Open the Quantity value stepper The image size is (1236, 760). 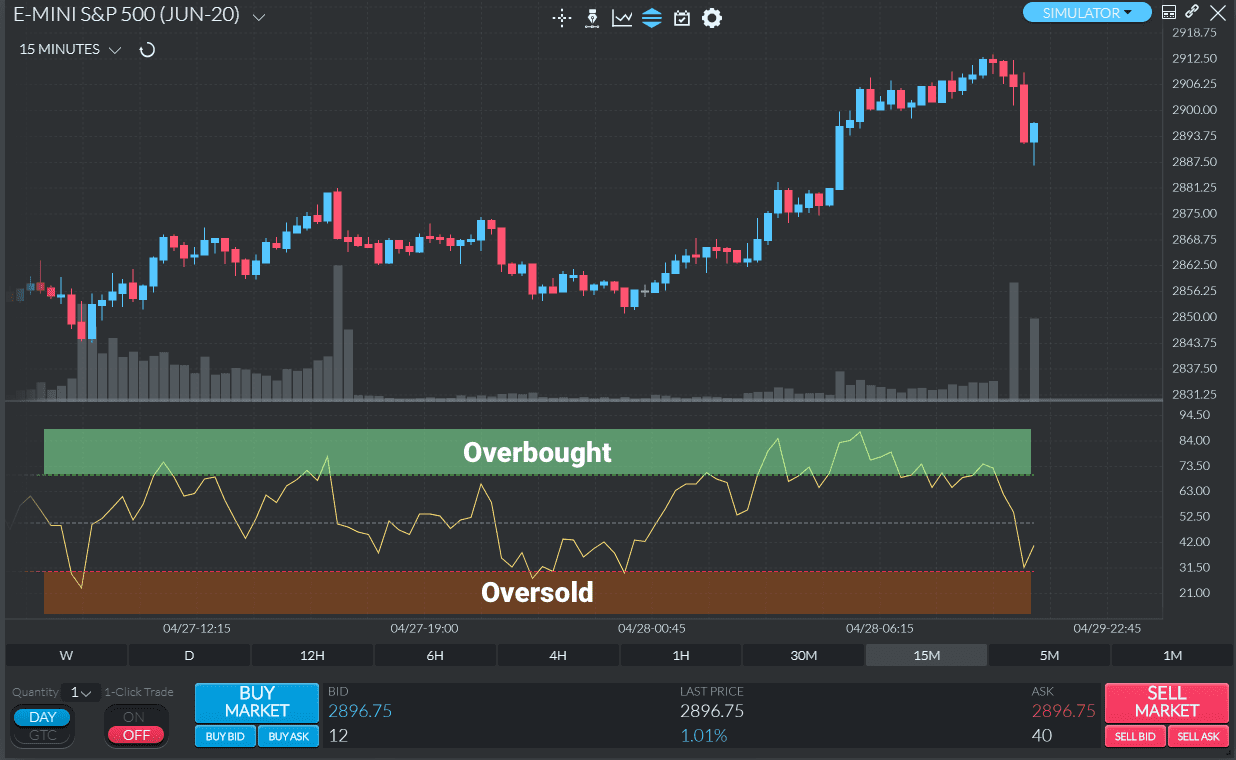click(x=82, y=692)
